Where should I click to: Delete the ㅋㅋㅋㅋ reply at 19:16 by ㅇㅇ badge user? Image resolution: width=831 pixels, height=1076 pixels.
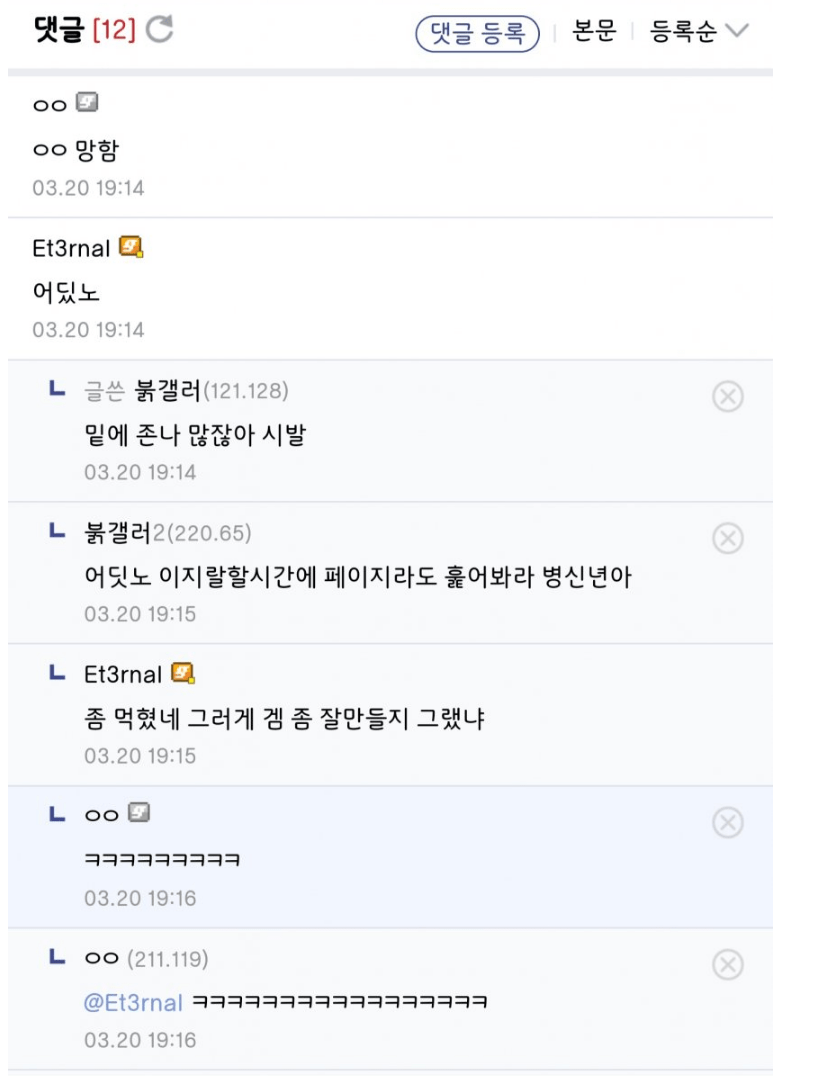click(727, 823)
